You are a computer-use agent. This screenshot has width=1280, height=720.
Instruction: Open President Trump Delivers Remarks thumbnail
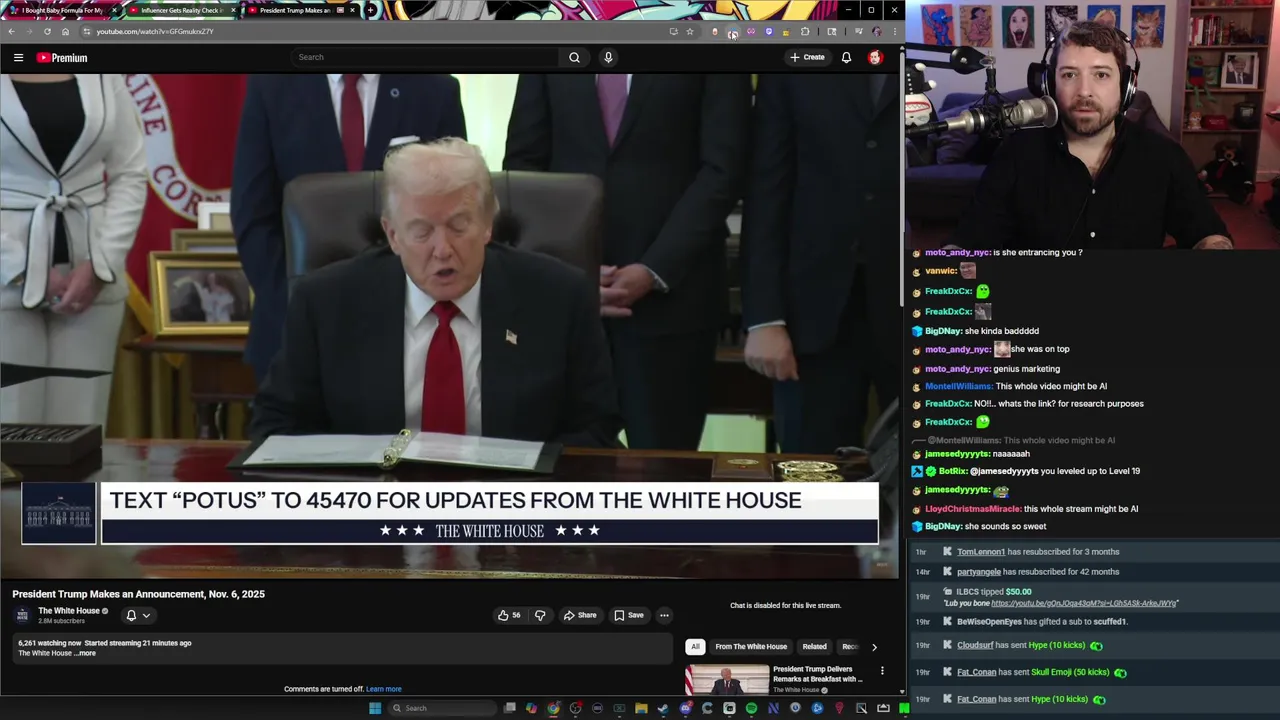coord(727,679)
